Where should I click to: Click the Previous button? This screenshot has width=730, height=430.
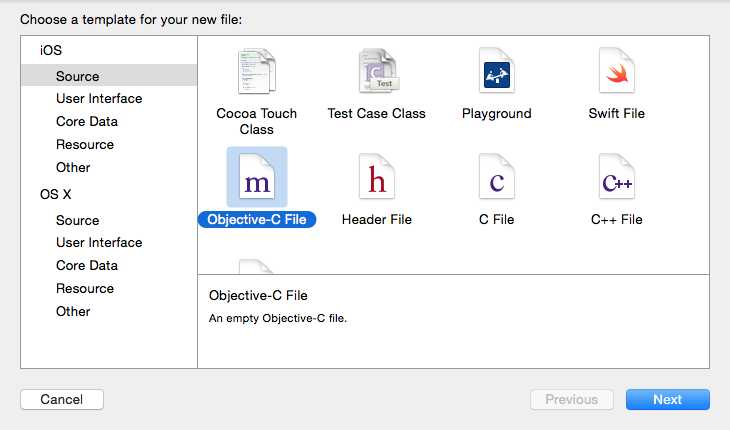[572, 399]
